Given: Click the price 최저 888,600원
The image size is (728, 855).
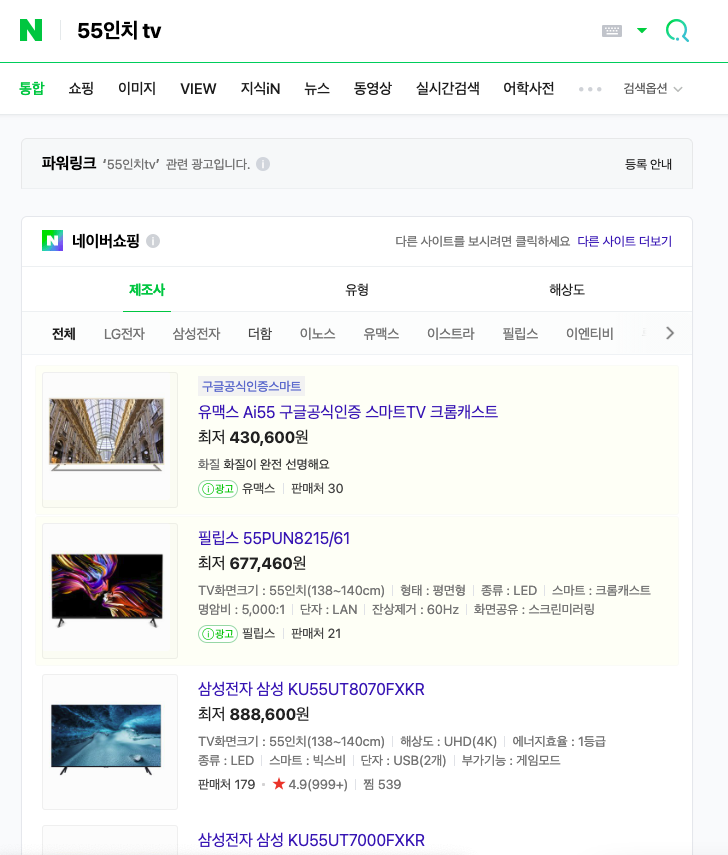Looking at the screenshot, I should [254, 714].
